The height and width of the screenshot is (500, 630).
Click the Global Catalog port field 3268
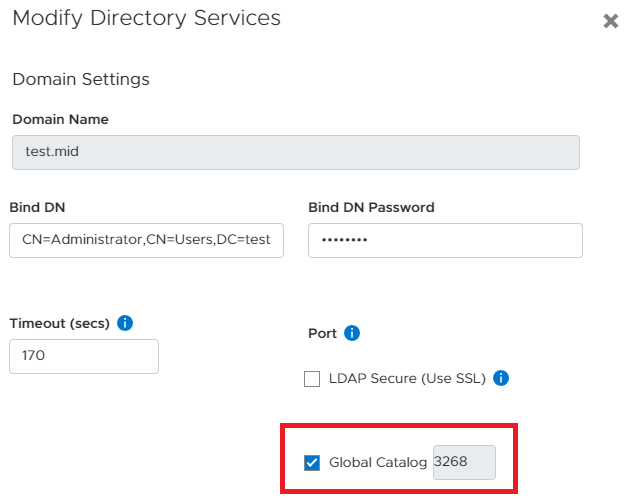pos(463,462)
